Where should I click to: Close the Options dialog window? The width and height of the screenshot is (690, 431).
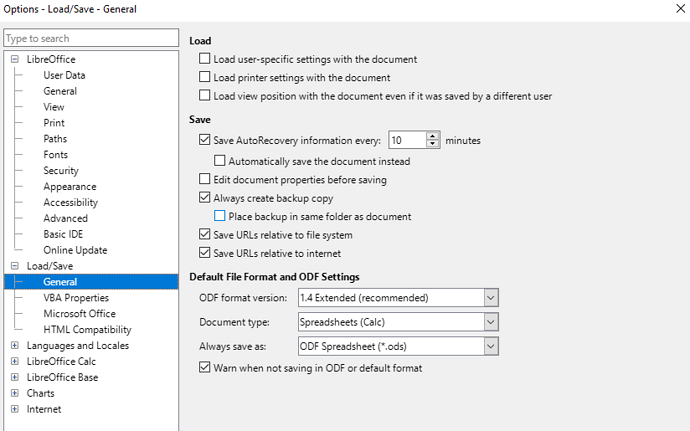680,8
